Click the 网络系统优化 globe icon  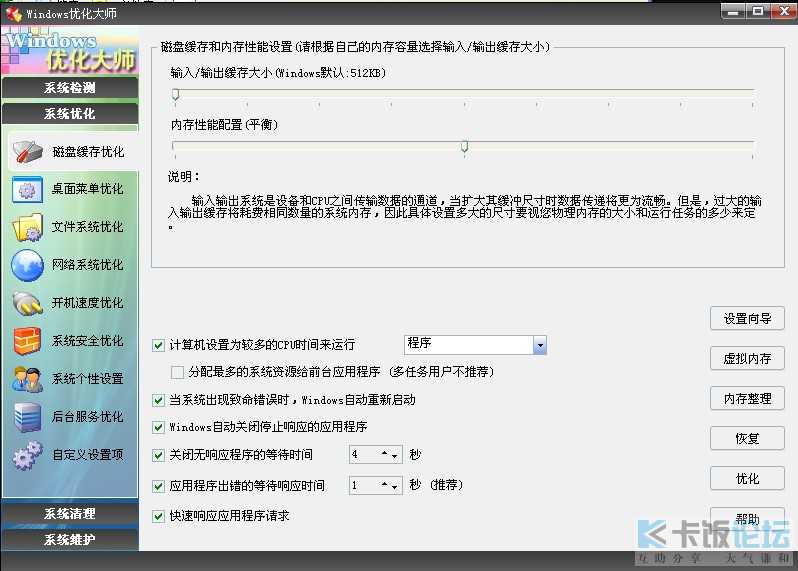(x=27, y=265)
